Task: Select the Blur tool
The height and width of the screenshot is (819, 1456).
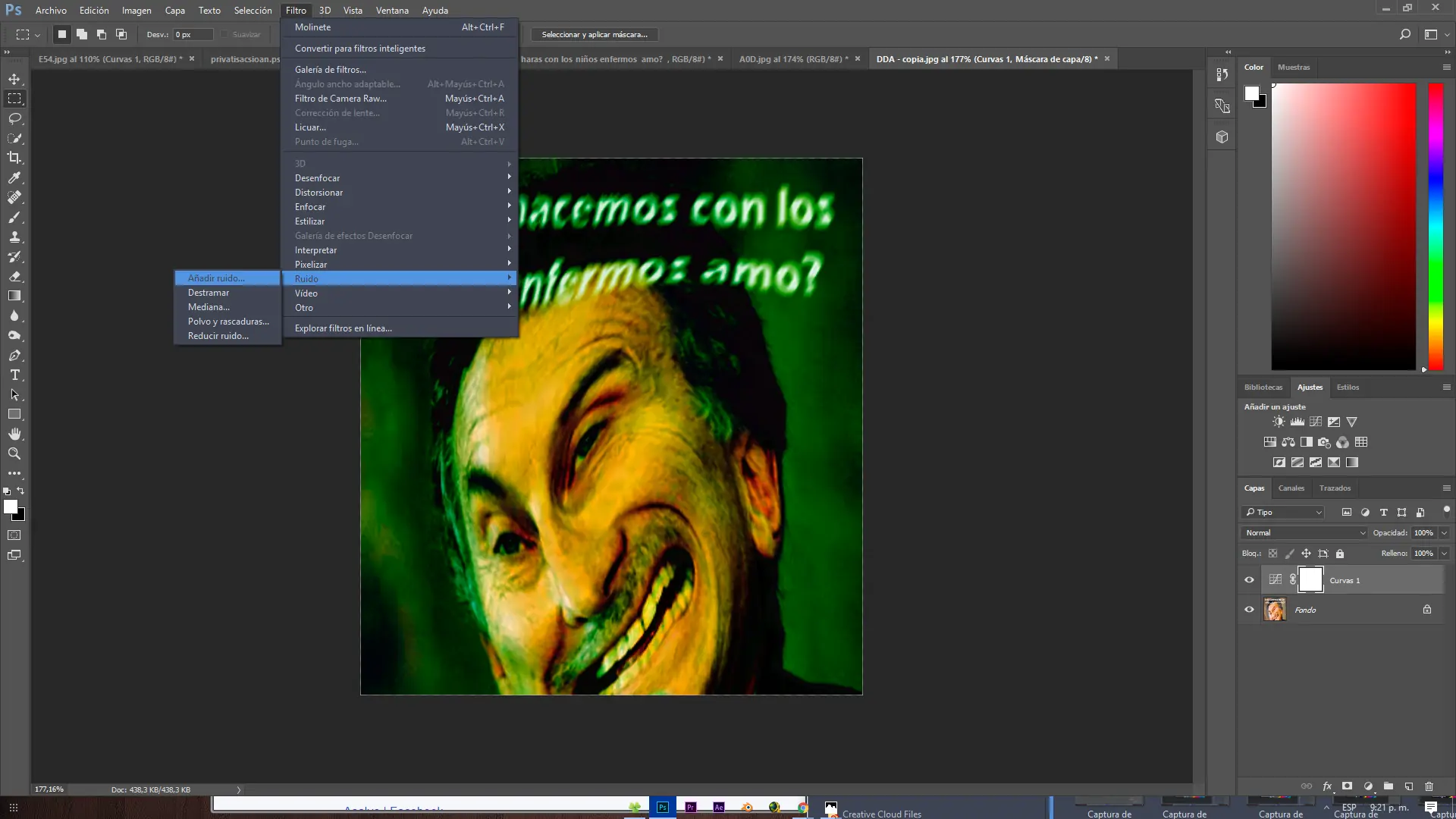Action: (14, 315)
